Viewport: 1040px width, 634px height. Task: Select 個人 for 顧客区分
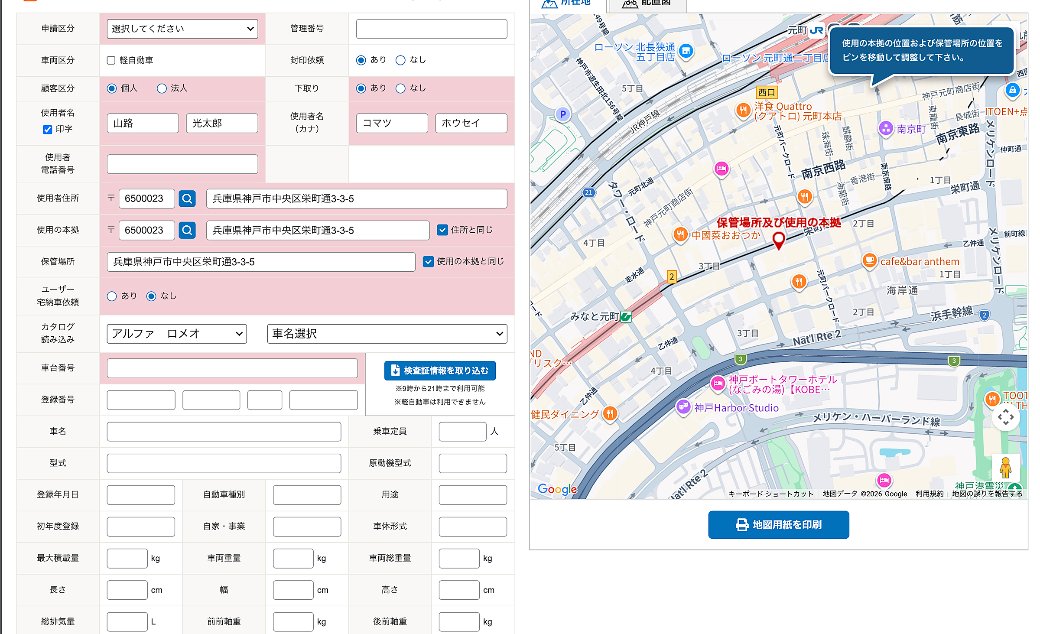coord(111,88)
